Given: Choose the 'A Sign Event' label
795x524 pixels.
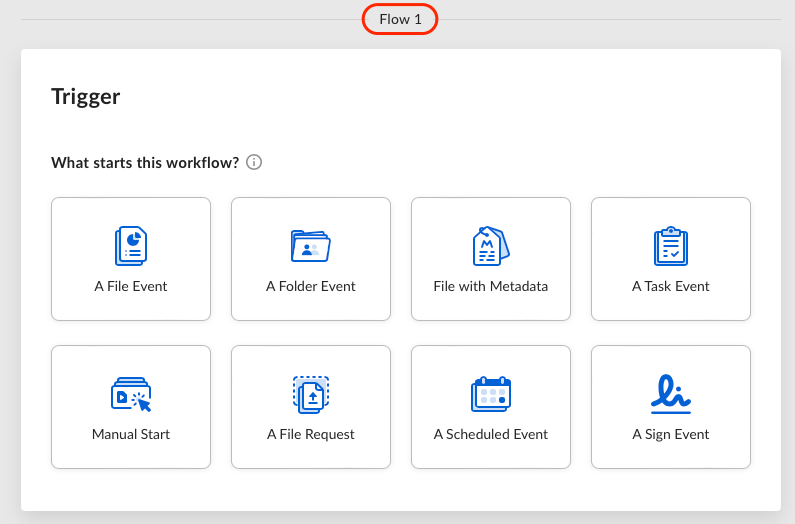Looking at the screenshot, I should [x=671, y=434].
